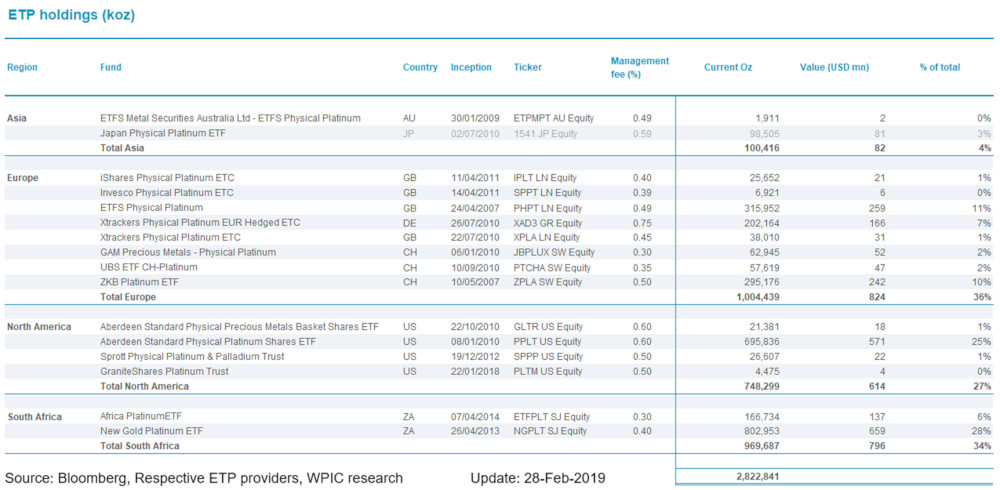The image size is (1000, 490).
Task: Click the 'Total Asia' label
Action: pyautogui.click(x=122, y=148)
